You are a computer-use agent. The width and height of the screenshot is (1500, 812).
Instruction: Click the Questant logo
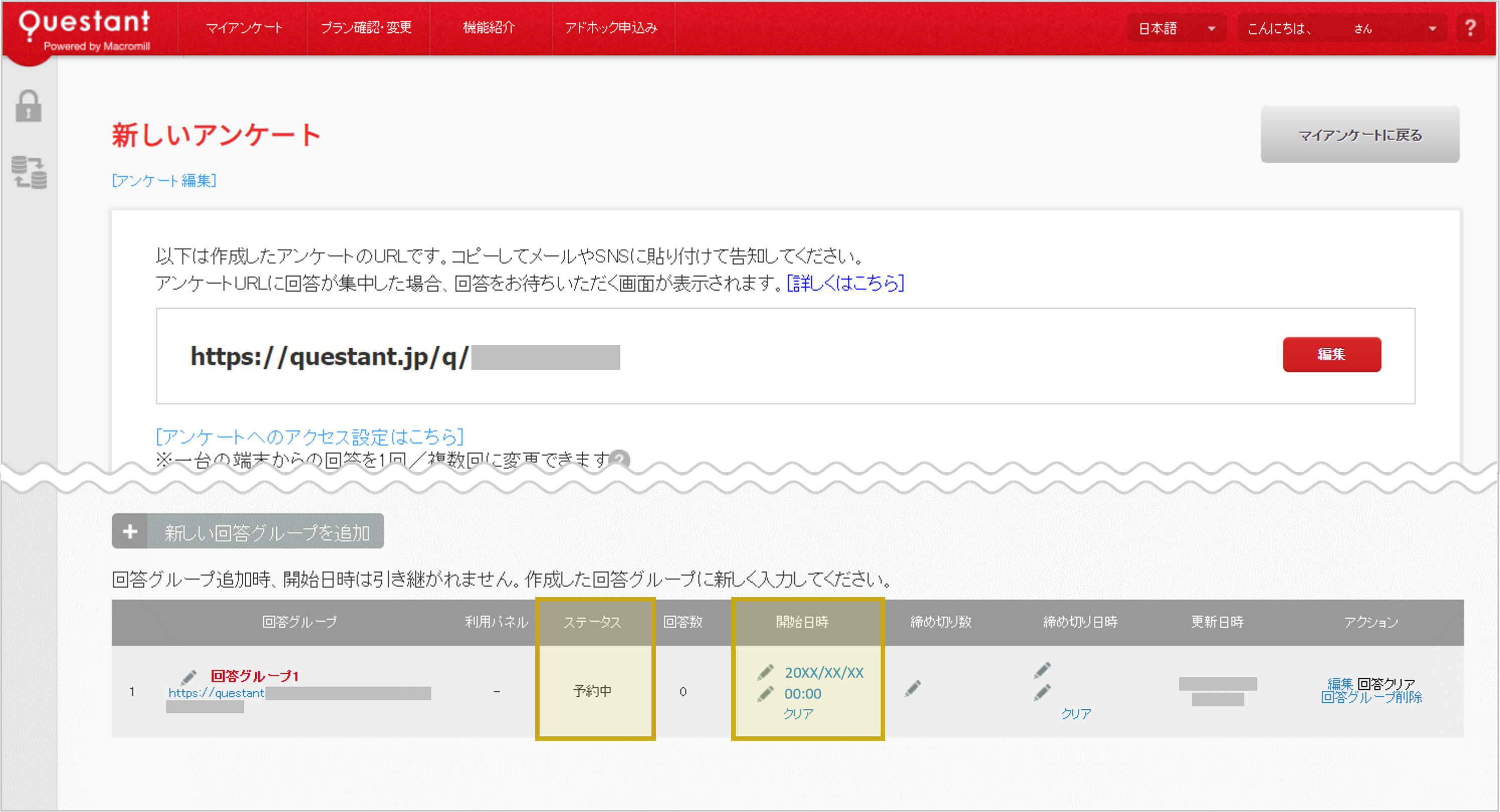pyautogui.click(x=85, y=29)
